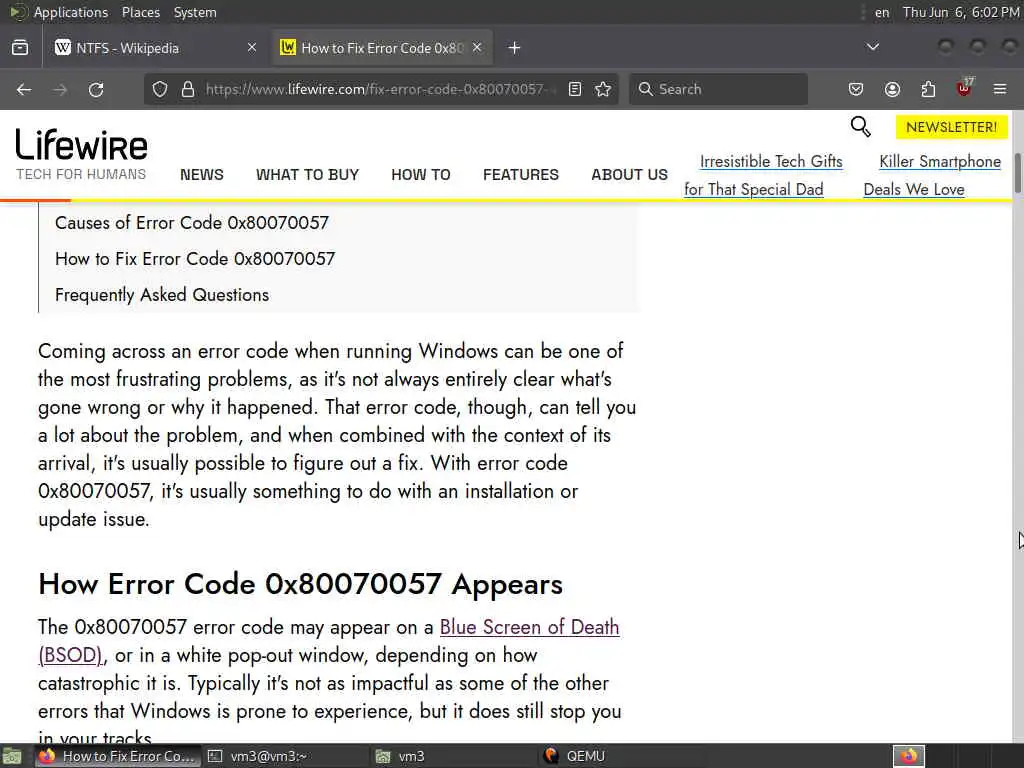Click the Lifewire logo
Image resolution: width=1024 pixels, height=768 pixels.
click(82, 153)
